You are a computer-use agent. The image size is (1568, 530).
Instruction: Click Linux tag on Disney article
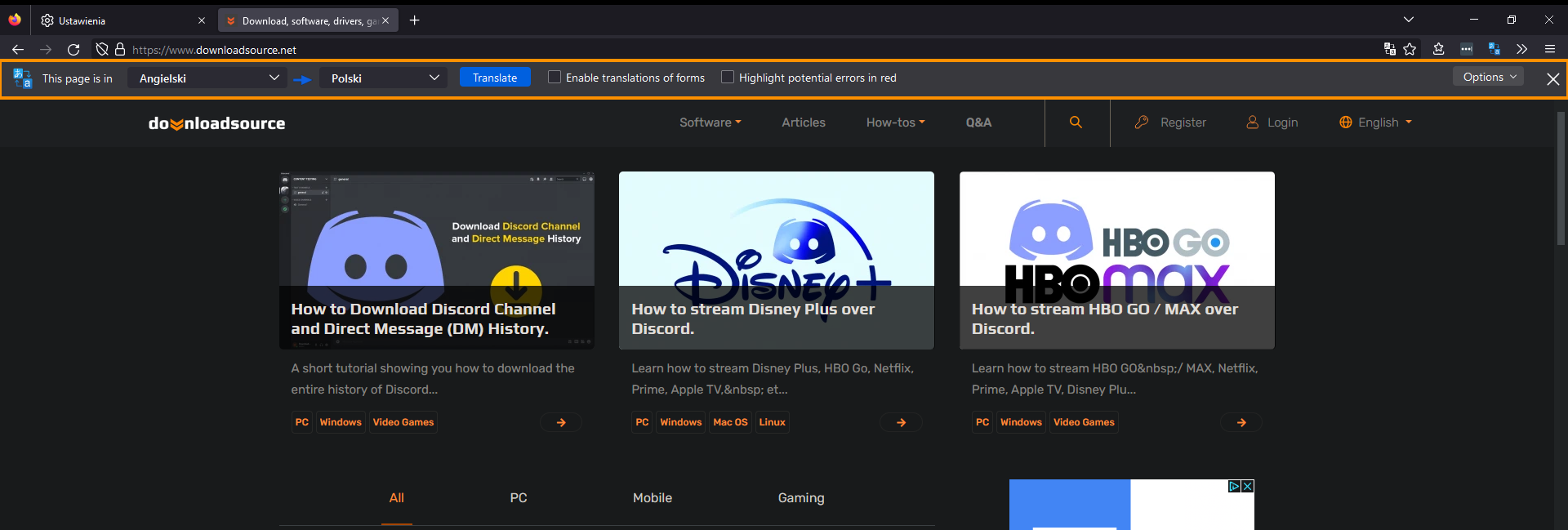point(772,422)
